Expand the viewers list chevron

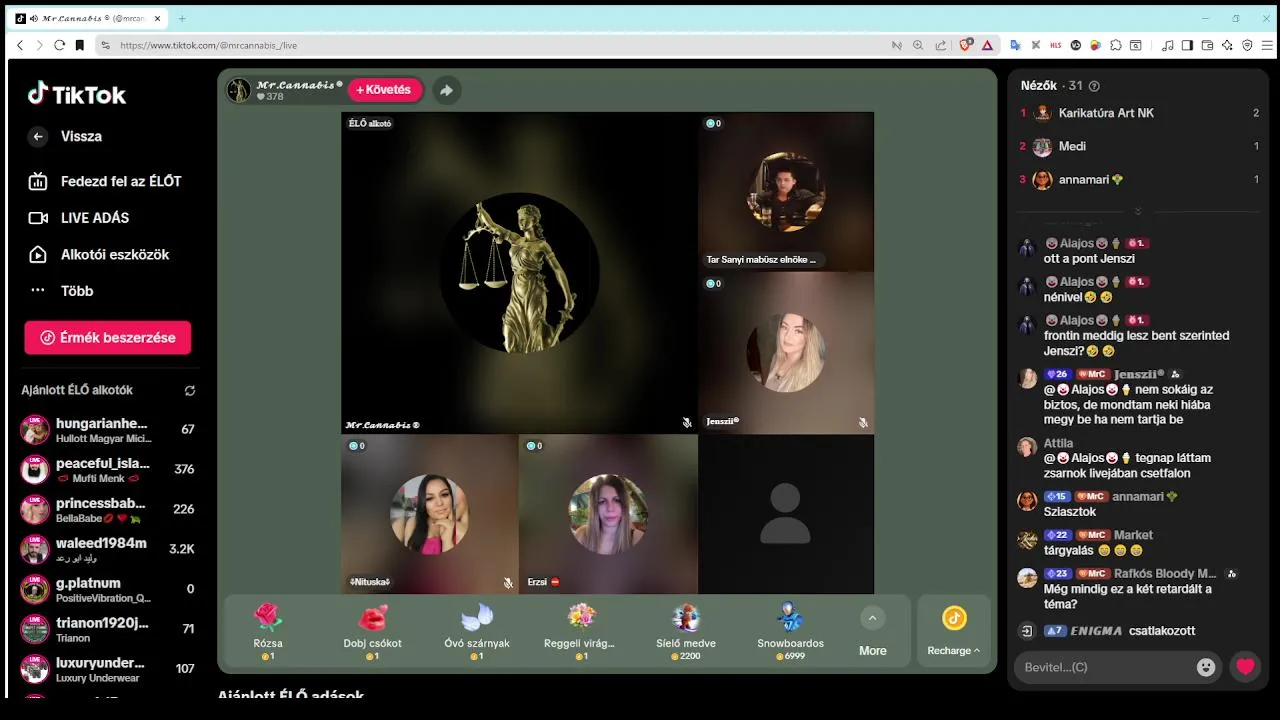click(1138, 211)
